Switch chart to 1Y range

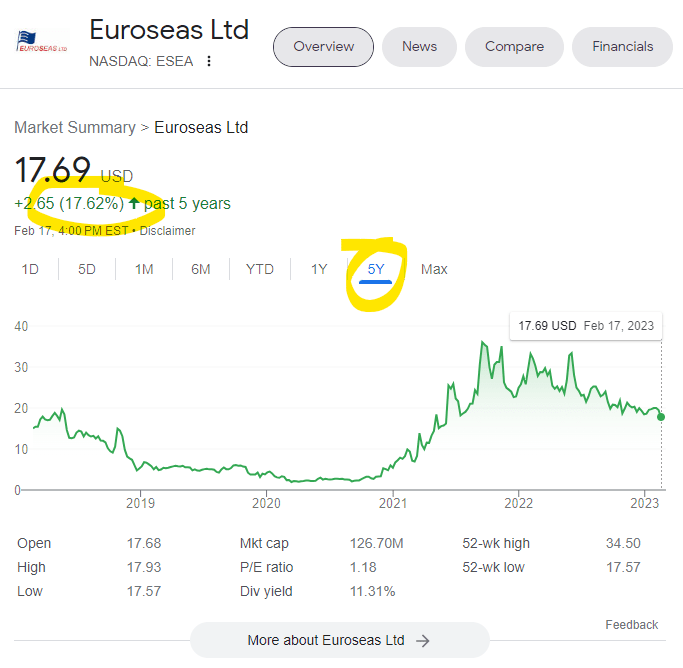319,269
